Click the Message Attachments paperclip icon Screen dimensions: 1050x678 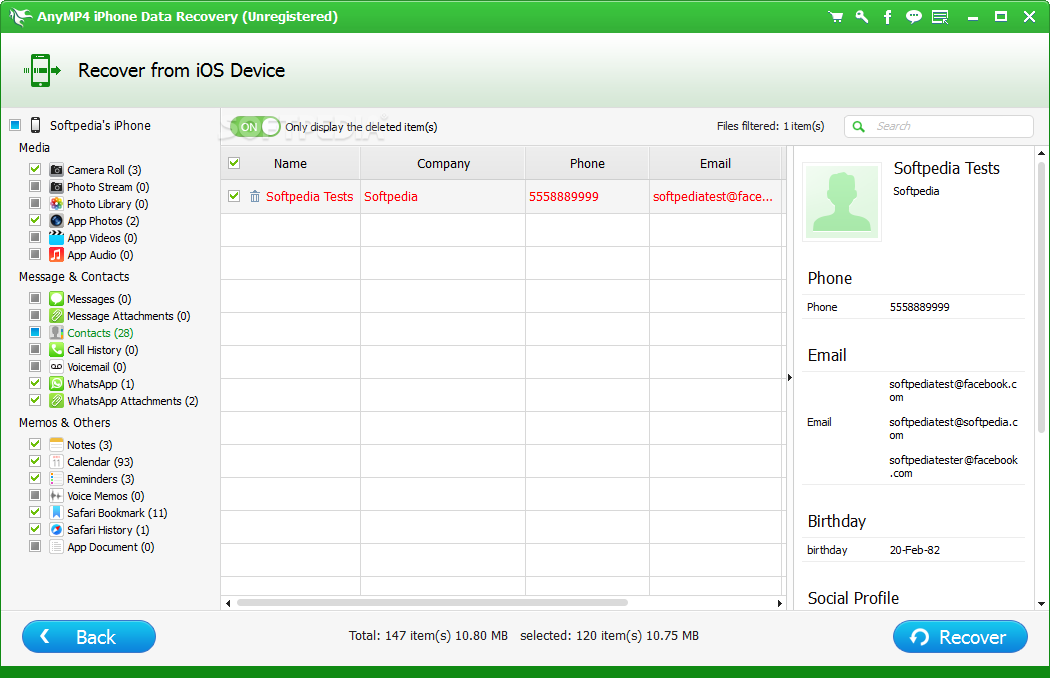56,316
